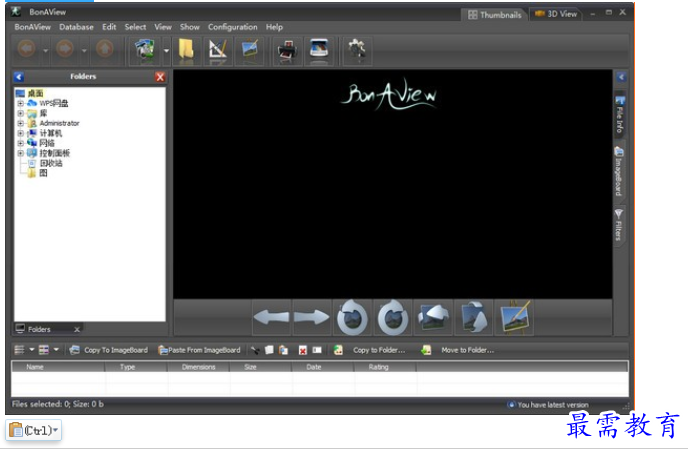Go to next image with right arrow

click(x=312, y=317)
